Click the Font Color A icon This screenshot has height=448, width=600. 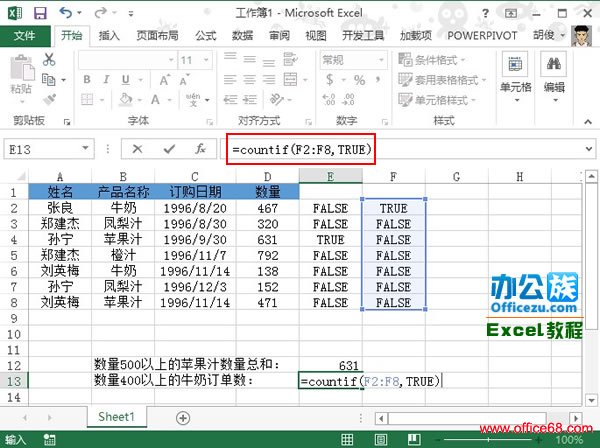pyautogui.click(x=155, y=99)
